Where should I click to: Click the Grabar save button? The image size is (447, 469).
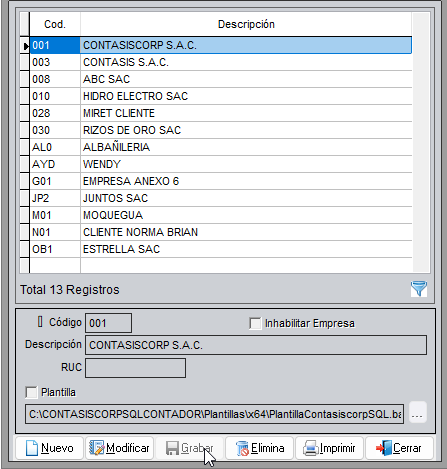(x=189, y=448)
